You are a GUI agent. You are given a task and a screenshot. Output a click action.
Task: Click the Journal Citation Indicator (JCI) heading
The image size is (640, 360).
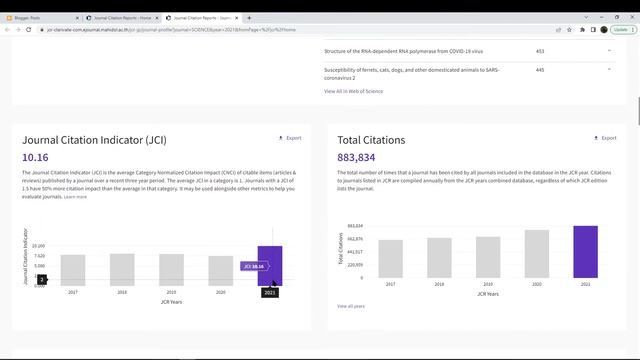click(x=94, y=140)
